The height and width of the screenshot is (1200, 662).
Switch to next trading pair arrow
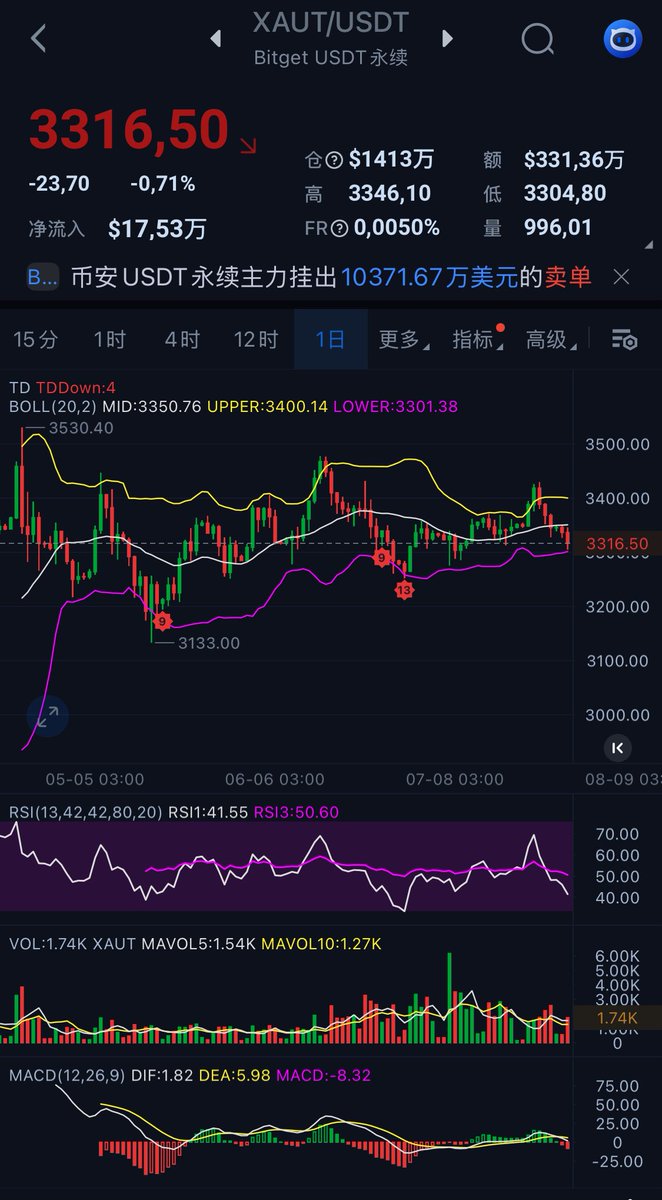tap(447, 39)
